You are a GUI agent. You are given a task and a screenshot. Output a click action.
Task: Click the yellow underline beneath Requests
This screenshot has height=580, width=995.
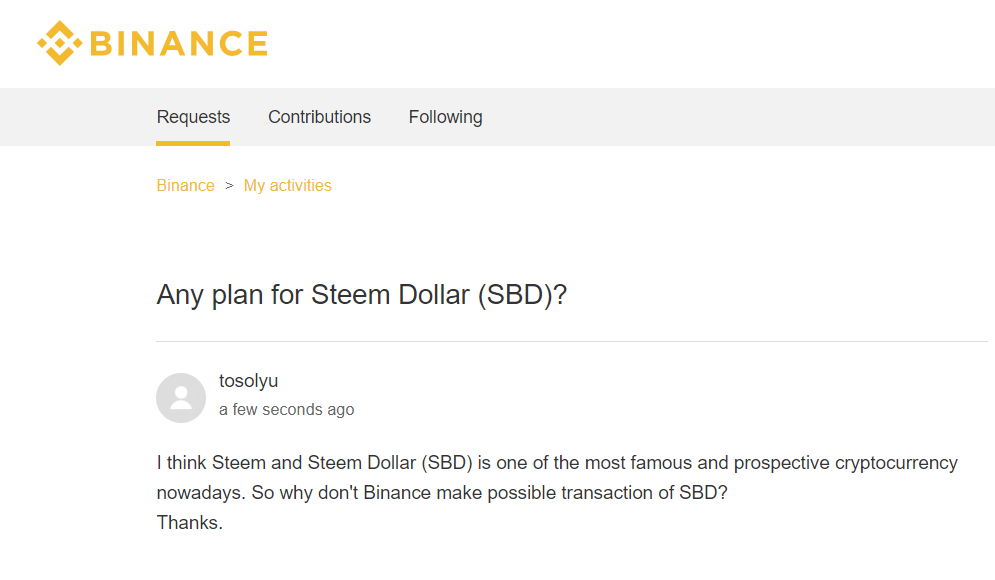[193, 143]
